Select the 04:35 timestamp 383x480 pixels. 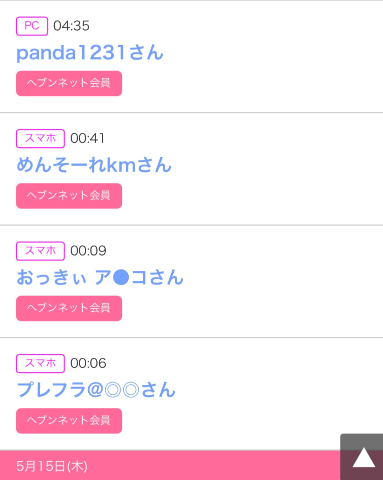(x=71, y=26)
